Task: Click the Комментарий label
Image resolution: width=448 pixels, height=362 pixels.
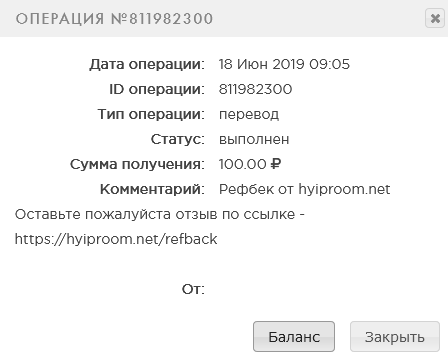Action: 152,189
